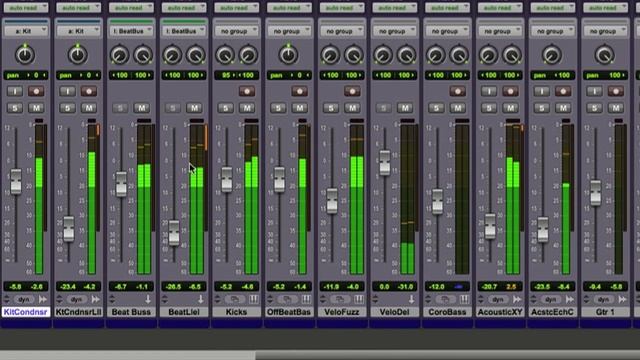The image size is (640, 360).
Task: Click the left pan knob on Beat Buss
Action: point(119,56)
